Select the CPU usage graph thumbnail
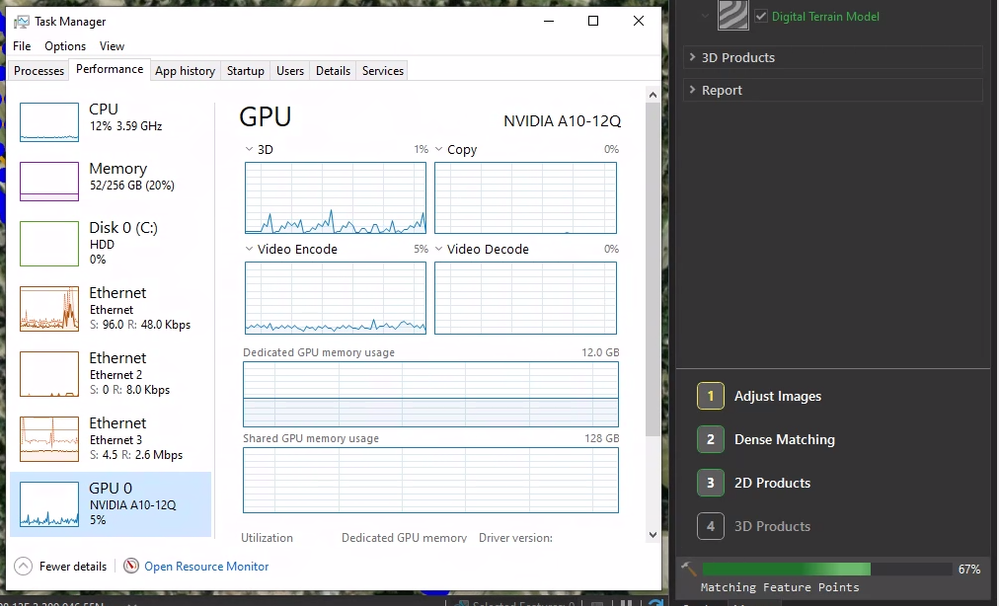Screen dimensions: 999x606 pos(49,122)
